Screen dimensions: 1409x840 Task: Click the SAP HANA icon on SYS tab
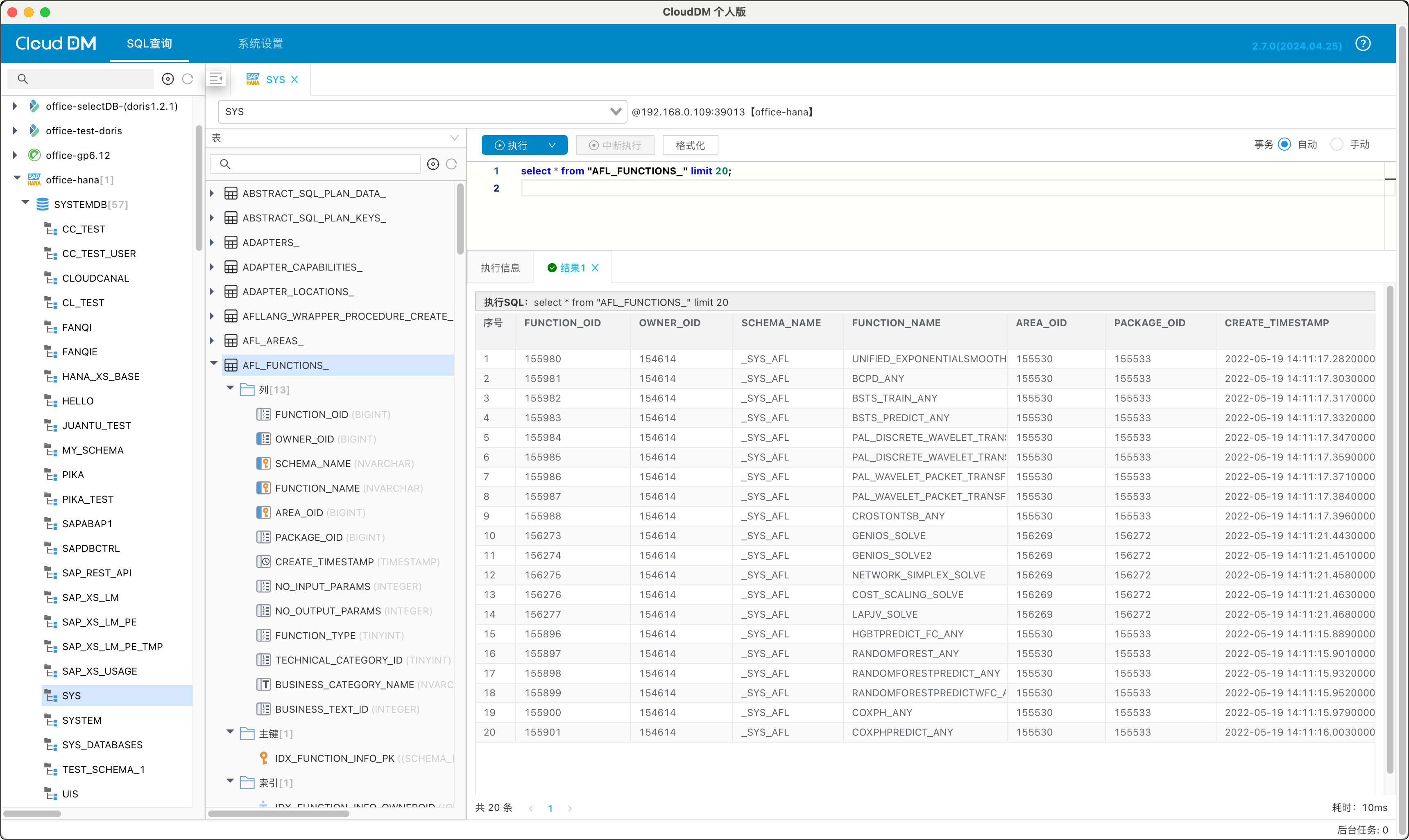(x=253, y=79)
